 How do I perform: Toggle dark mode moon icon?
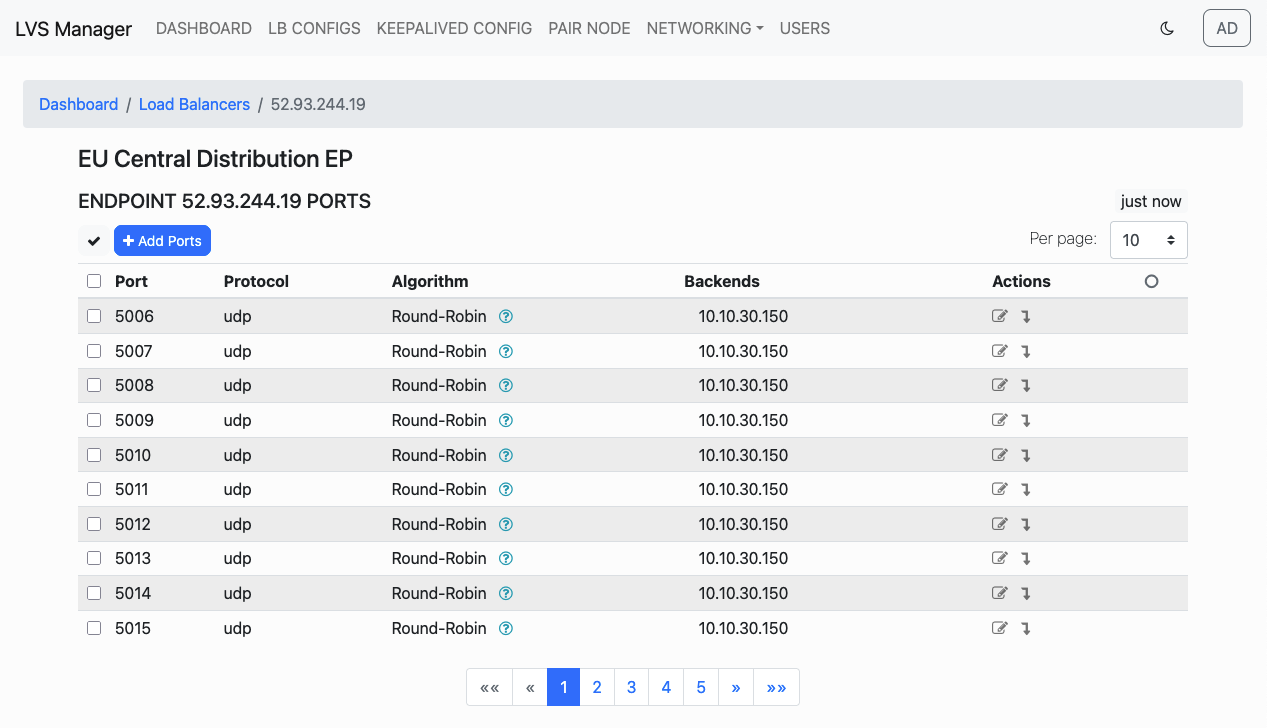pyautogui.click(x=1166, y=29)
